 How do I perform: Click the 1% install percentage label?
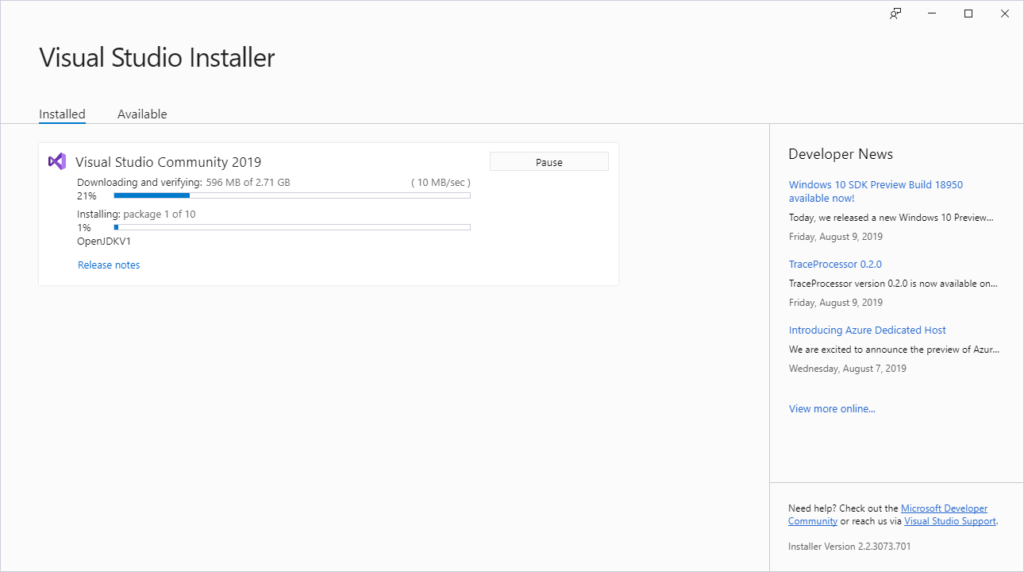point(84,228)
